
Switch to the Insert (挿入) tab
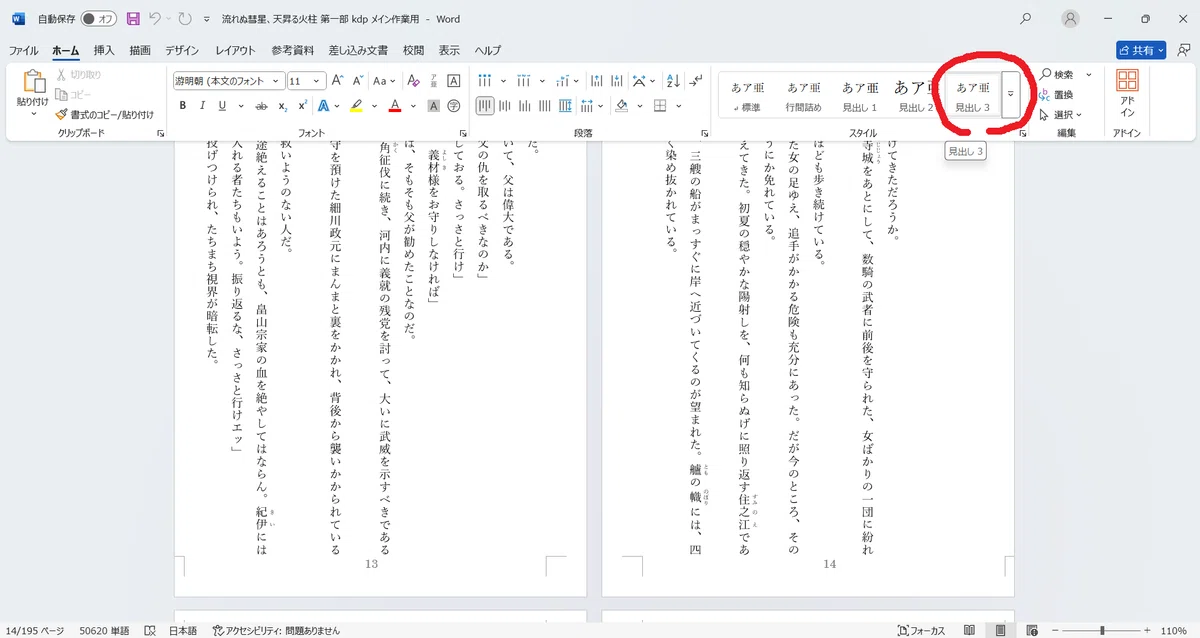click(104, 50)
